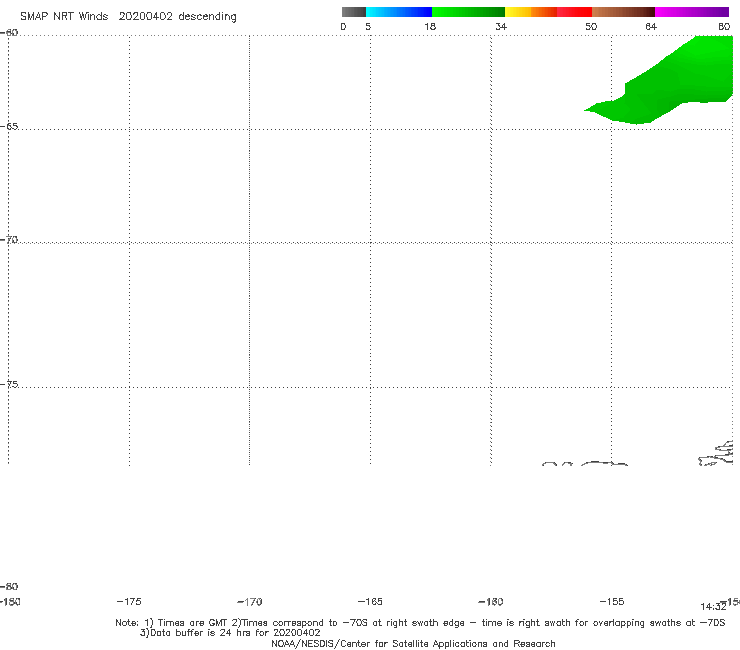Click the 34 label under the color bar
Screen dimensions: 740x650
pos(501,26)
